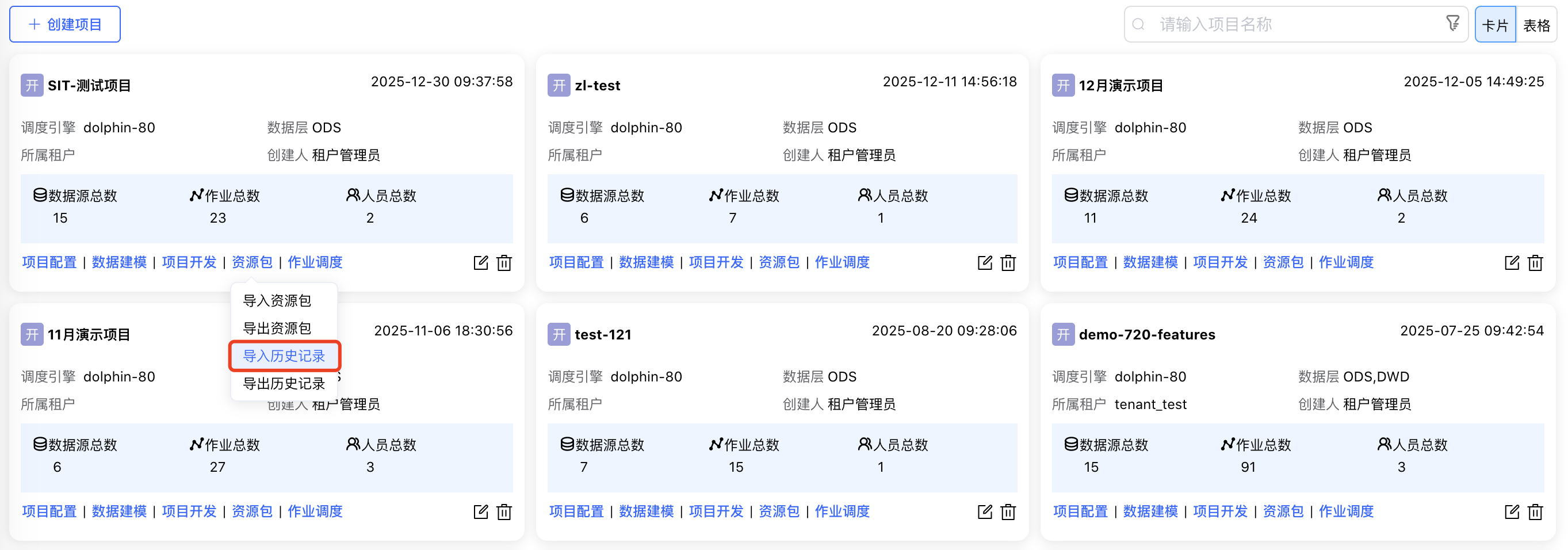Open 作业调度 link on 12月演示项目 card
The width and height of the screenshot is (1568, 550).
[x=1346, y=262]
